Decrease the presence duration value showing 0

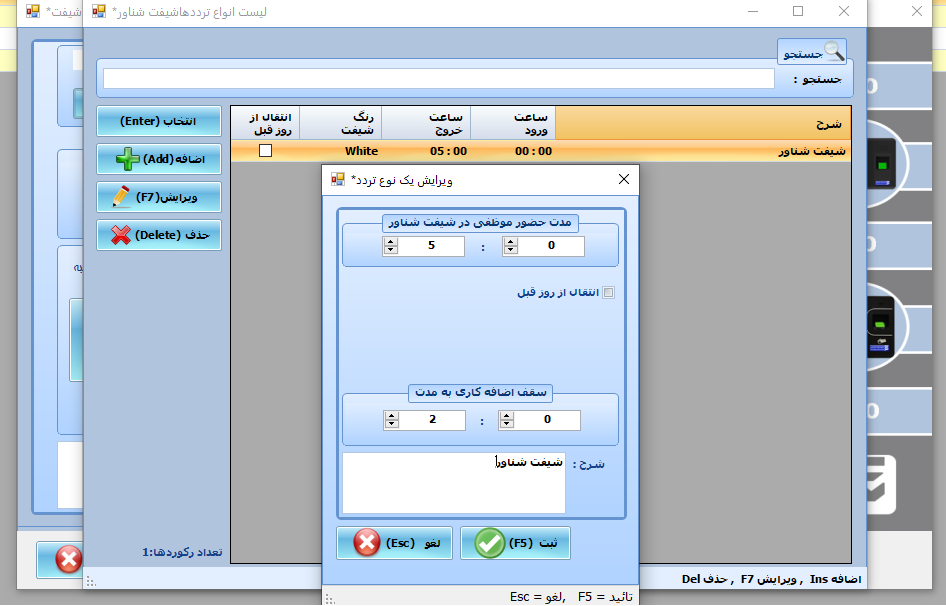[x=508, y=251]
